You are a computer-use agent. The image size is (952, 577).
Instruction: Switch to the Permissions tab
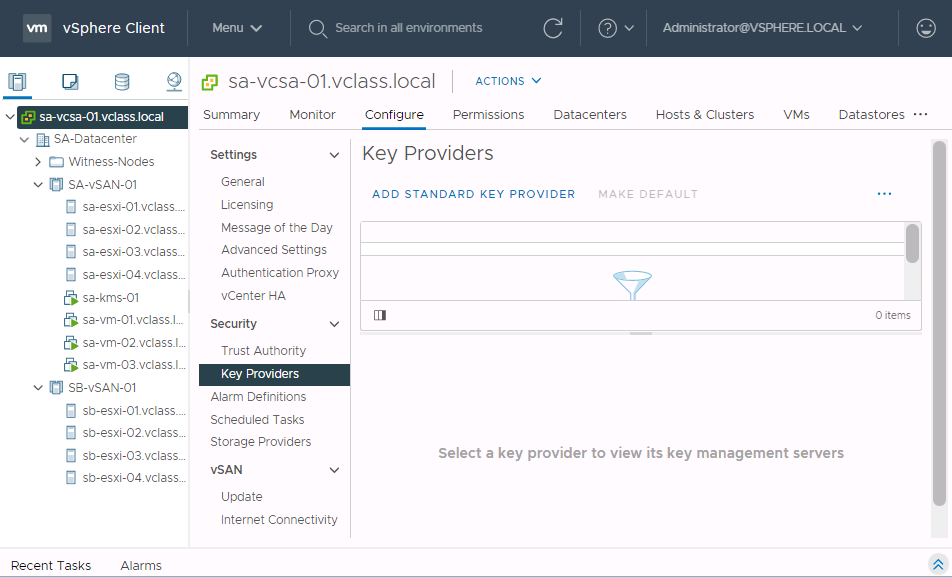click(x=488, y=115)
